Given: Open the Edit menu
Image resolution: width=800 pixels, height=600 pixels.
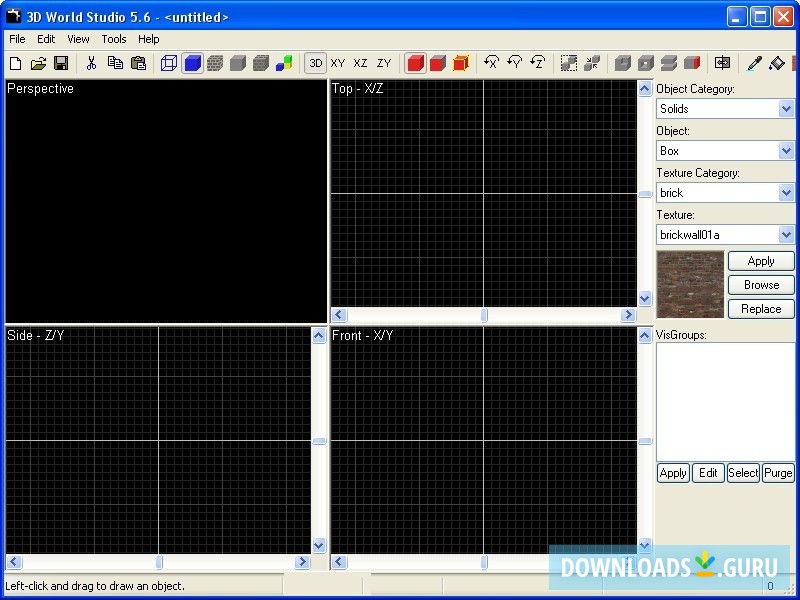Looking at the screenshot, I should coord(46,39).
